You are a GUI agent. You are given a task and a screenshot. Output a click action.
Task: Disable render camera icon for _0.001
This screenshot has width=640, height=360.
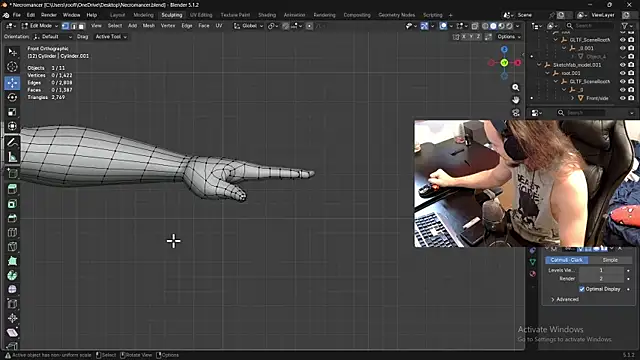[x=631, y=48]
